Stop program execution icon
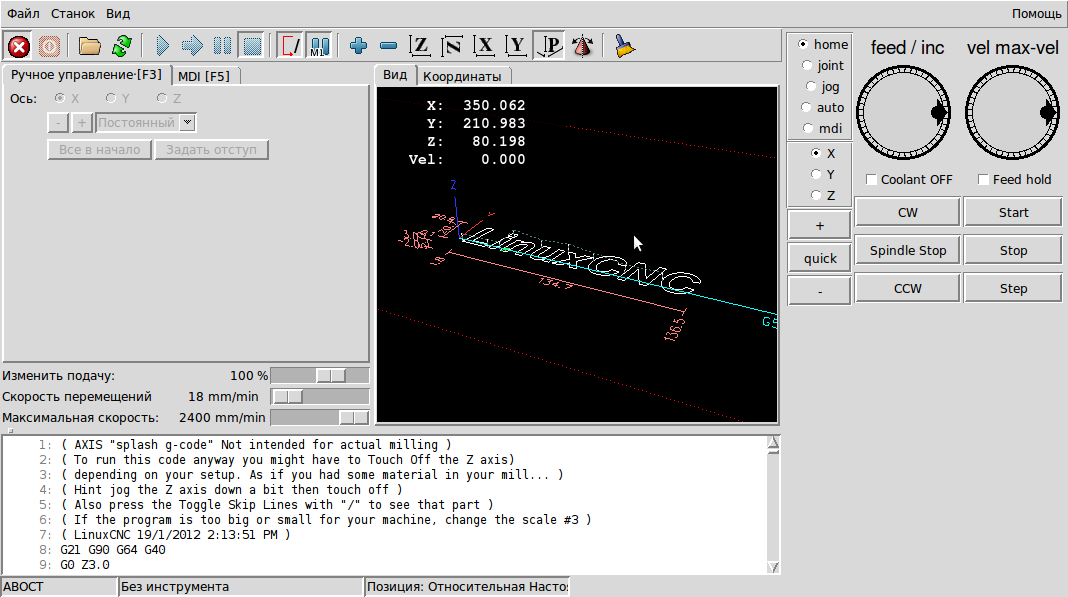This screenshot has height=597, width=1068. pos(252,46)
